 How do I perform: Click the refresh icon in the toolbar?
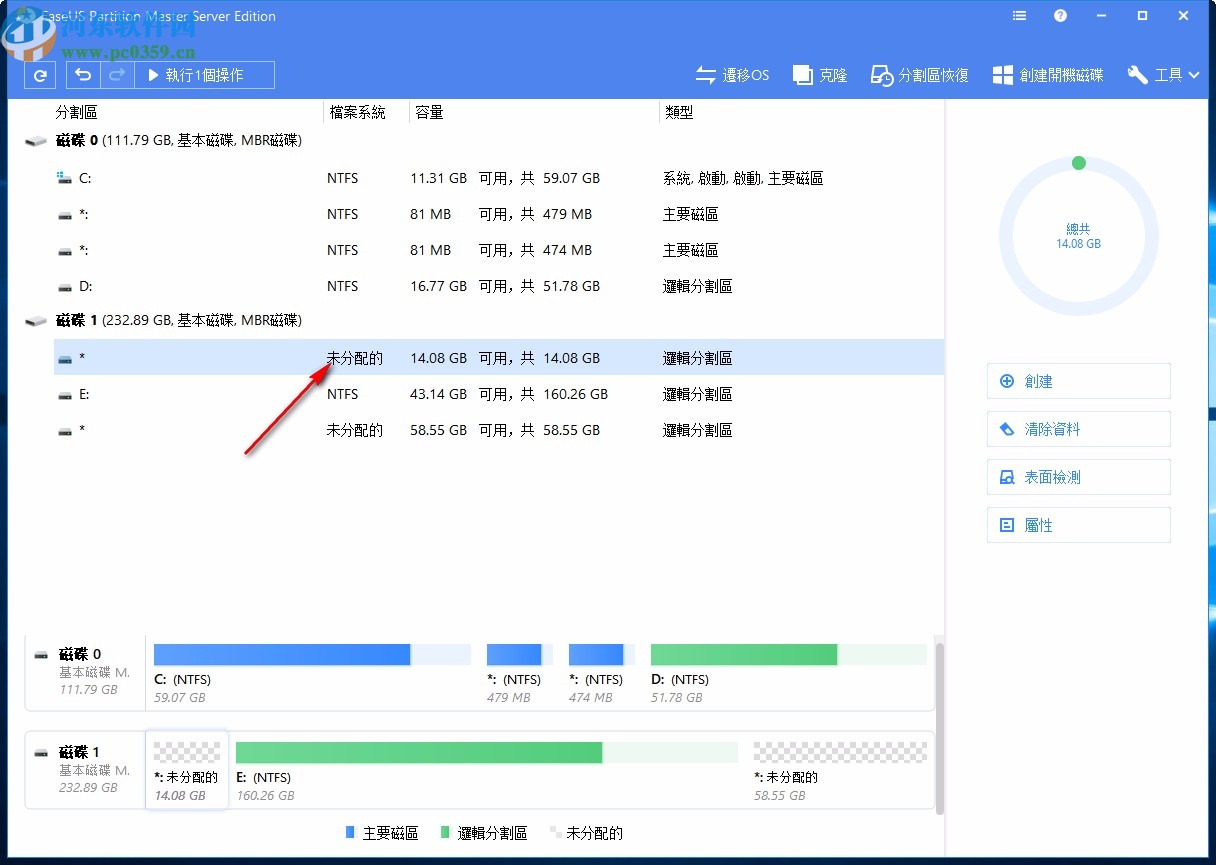[39, 74]
